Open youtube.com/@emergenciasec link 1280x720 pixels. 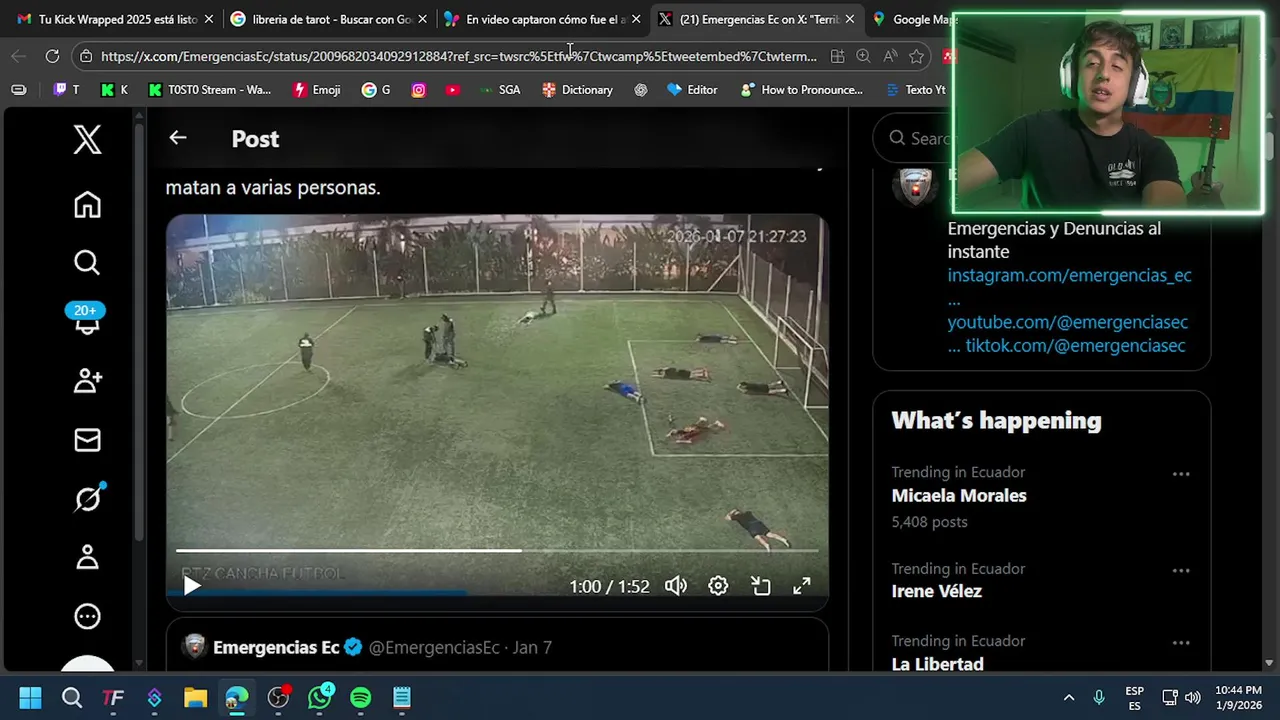coord(1067,322)
